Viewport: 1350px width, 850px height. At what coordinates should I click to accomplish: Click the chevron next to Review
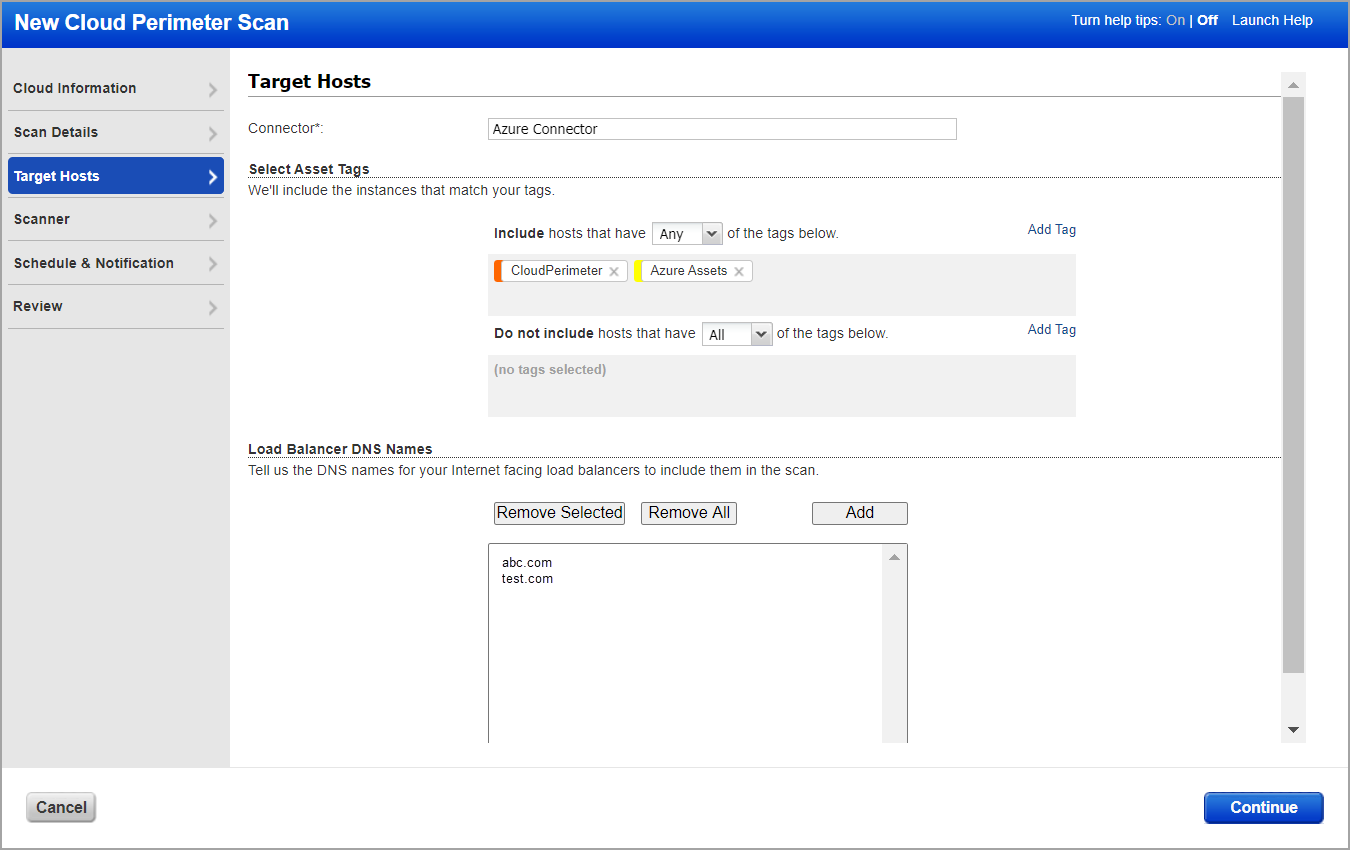(213, 306)
